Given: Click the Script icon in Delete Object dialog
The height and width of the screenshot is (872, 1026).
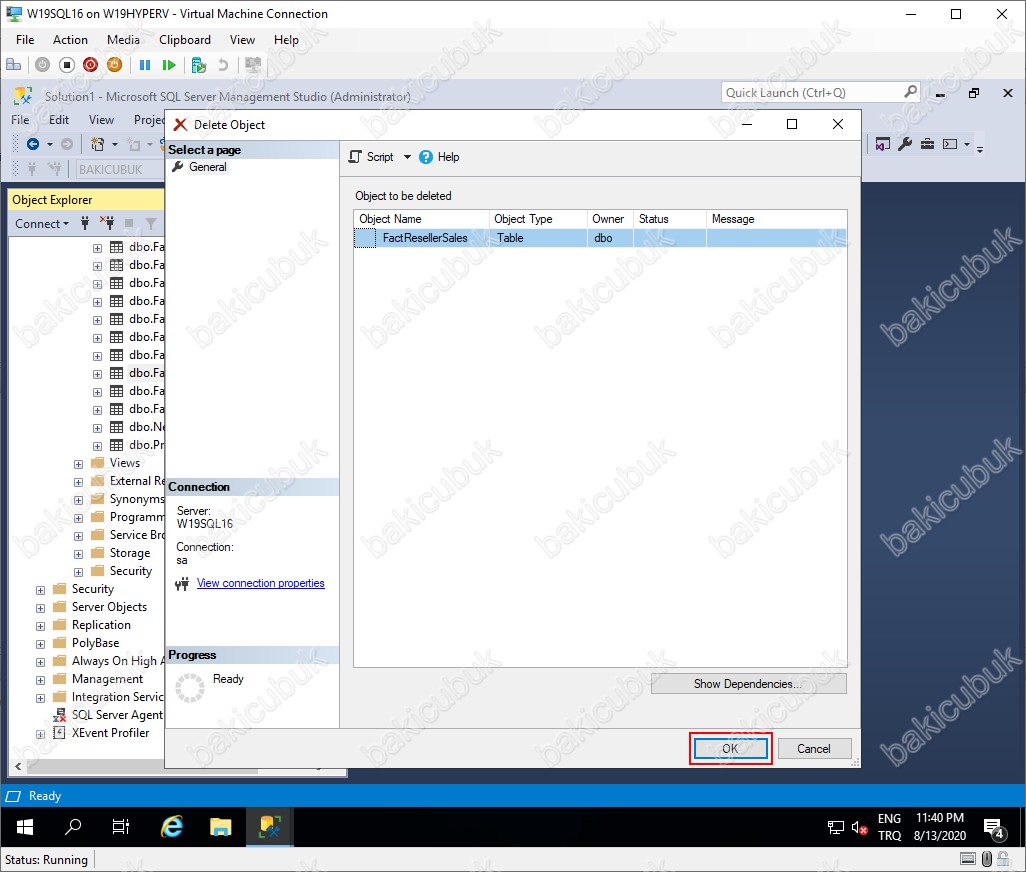Looking at the screenshot, I should [355, 157].
